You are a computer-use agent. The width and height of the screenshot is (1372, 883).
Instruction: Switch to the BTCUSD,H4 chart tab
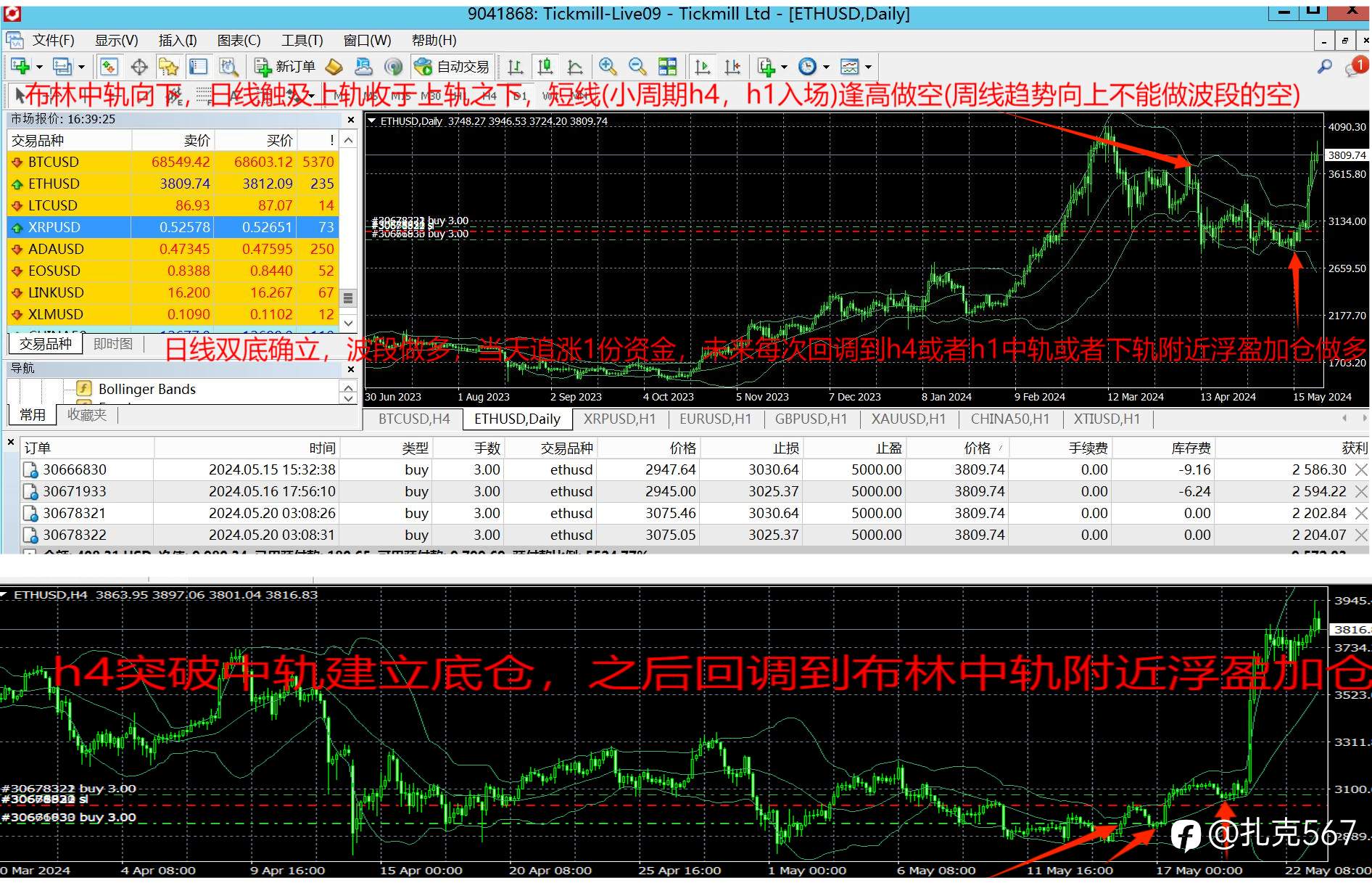click(414, 419)
